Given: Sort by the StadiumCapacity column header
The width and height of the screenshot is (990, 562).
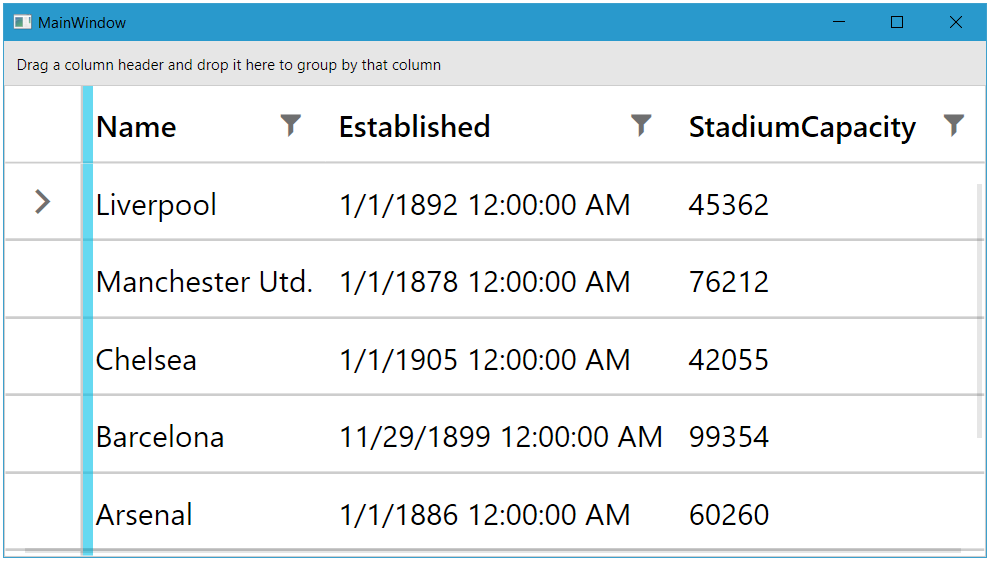Looking at the screenshot, I should click(x=802, y=128).
